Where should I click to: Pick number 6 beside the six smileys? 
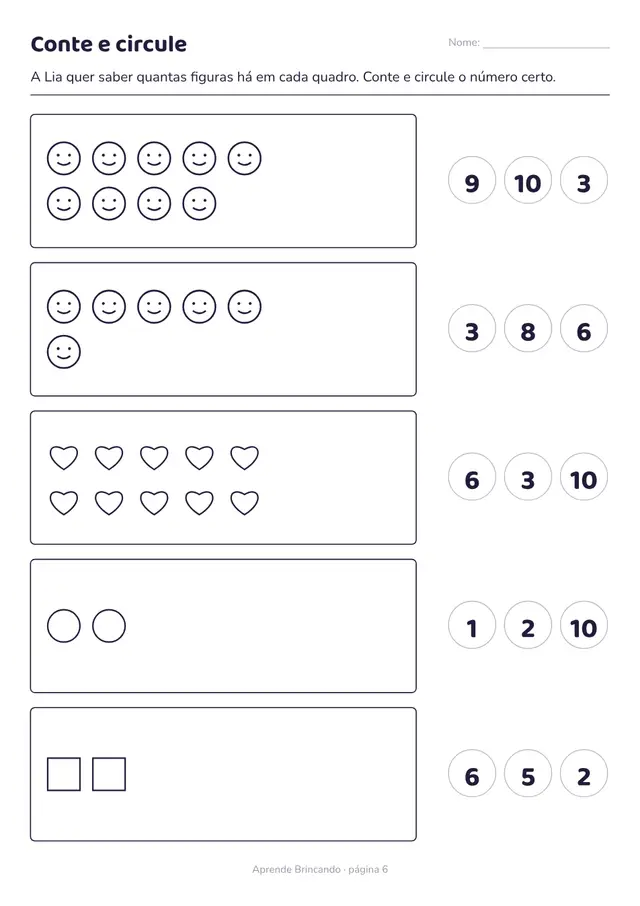point(584,329)
